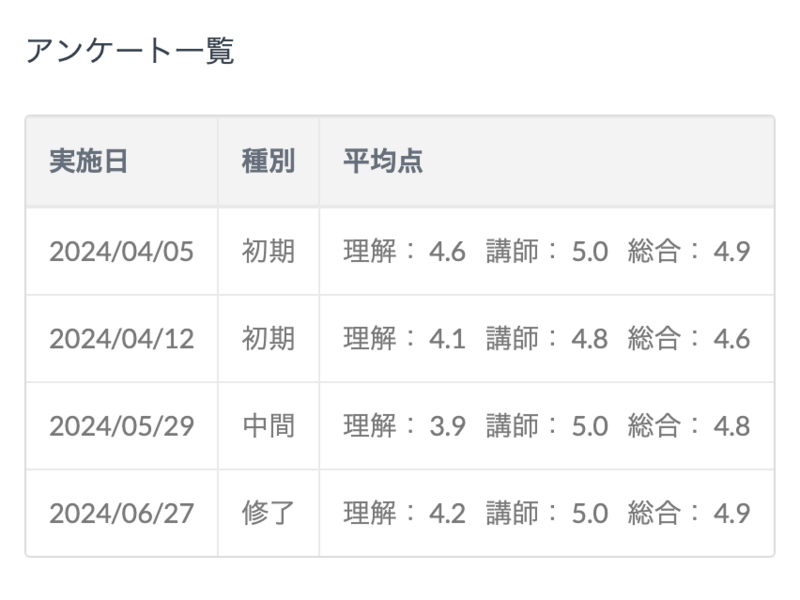The image size is (800, 600).
Task: Click the date 2024/06/27
Action: coord(121,514)
